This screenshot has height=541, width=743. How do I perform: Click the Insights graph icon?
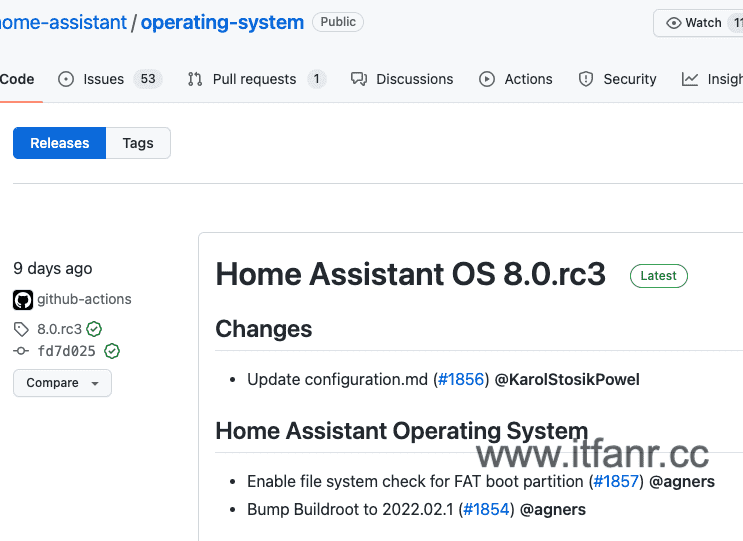click(x=690, y=79)
